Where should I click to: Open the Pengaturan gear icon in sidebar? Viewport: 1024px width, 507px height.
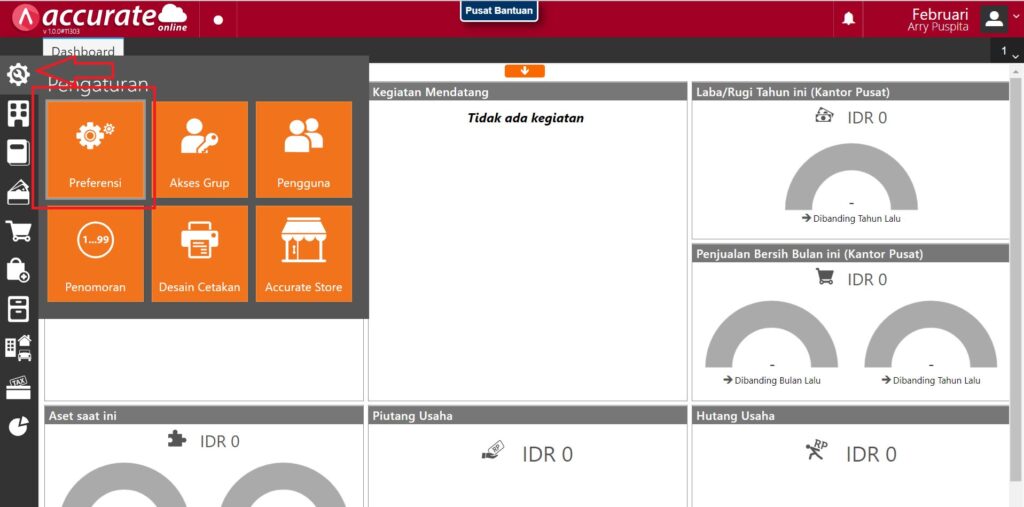(x=18, y=74)
